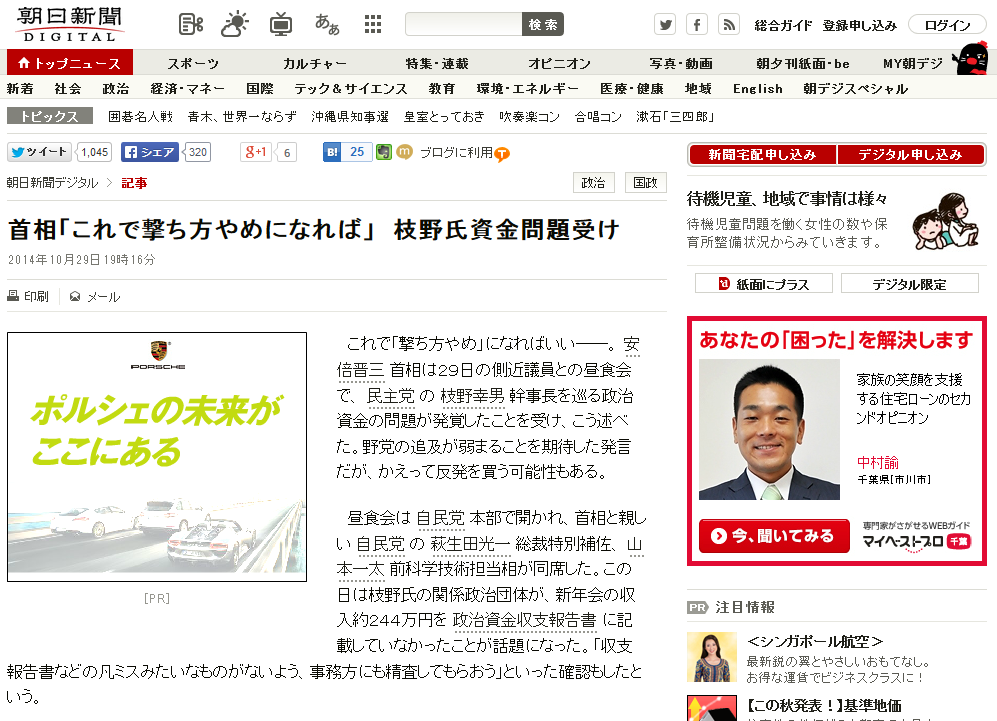Screen dimensions: 997x721
Task: Open the weather sun-cloud icon
Action: pos(235,25)
